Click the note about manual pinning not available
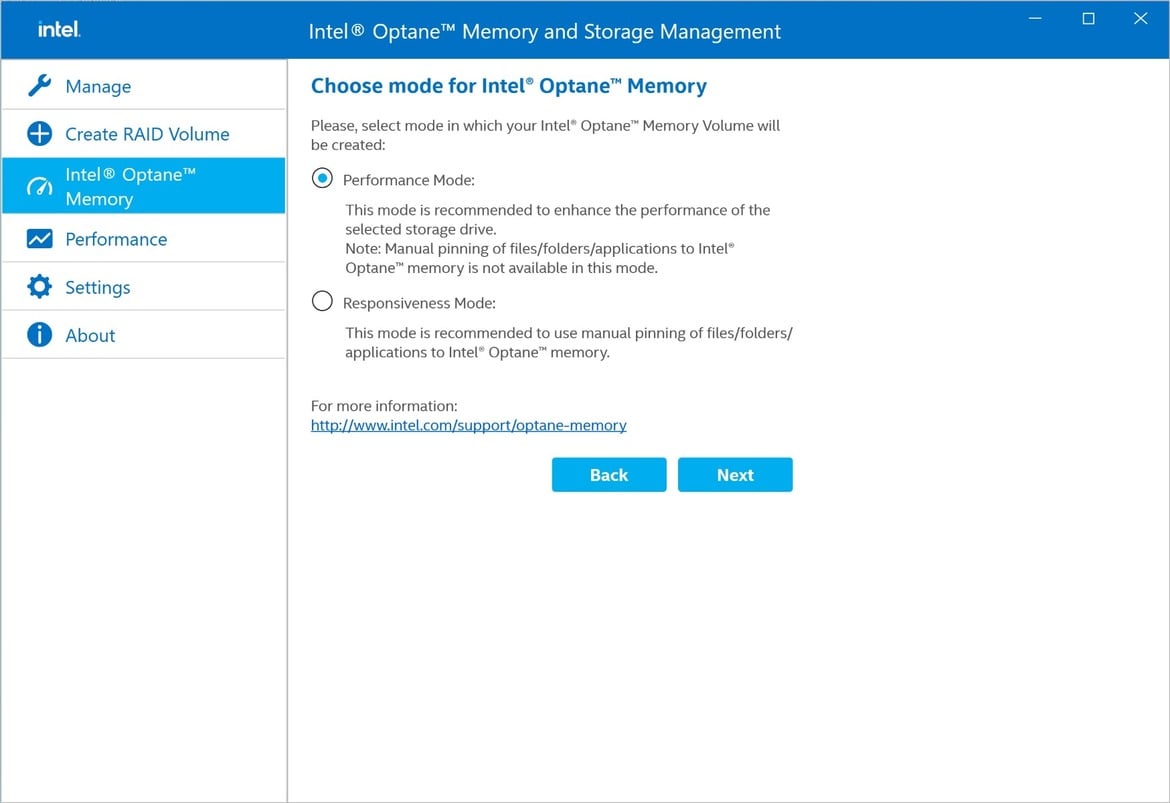 pos(539,258)
